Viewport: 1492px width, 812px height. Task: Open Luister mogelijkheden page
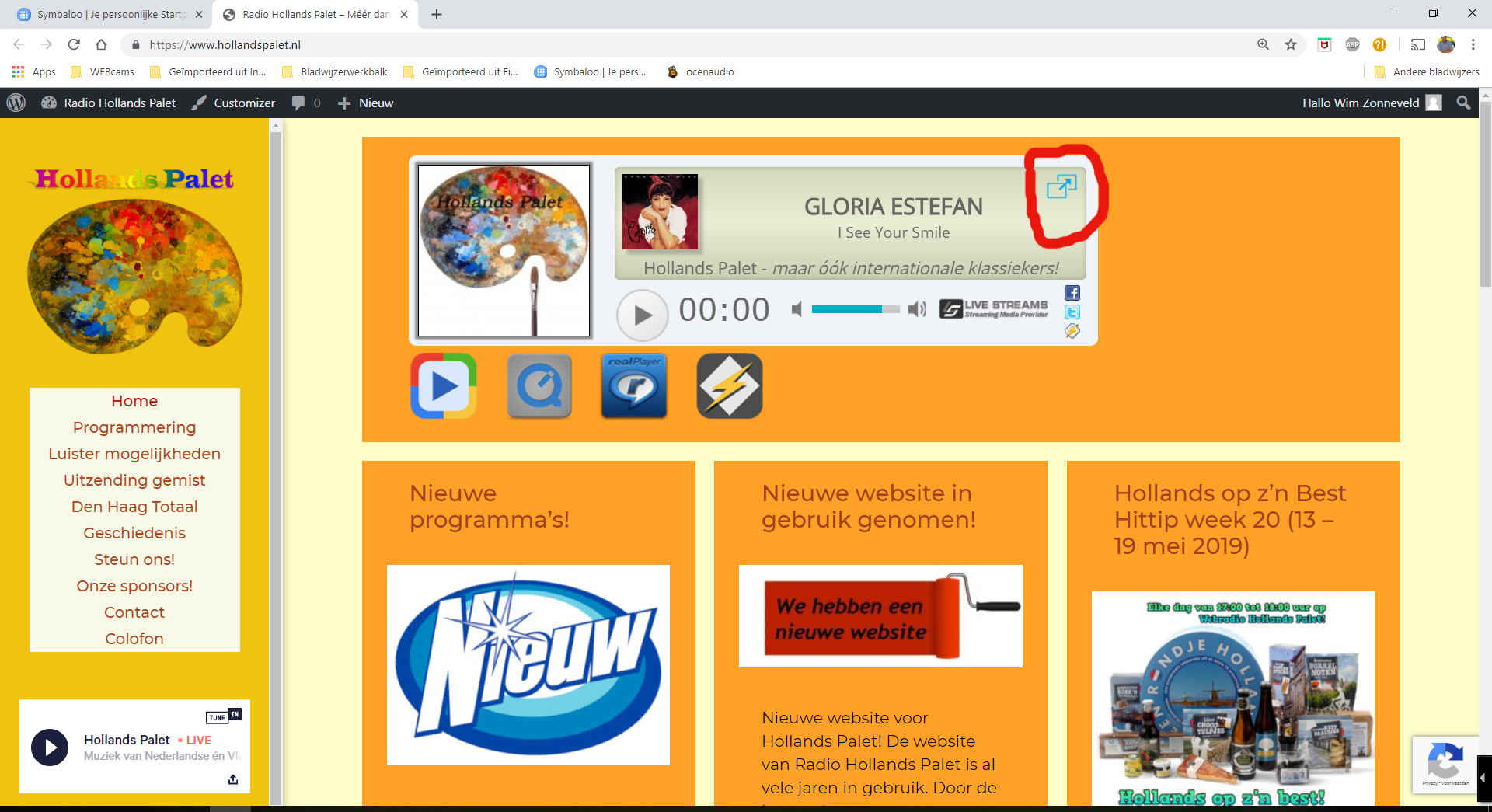coord(134,454)
